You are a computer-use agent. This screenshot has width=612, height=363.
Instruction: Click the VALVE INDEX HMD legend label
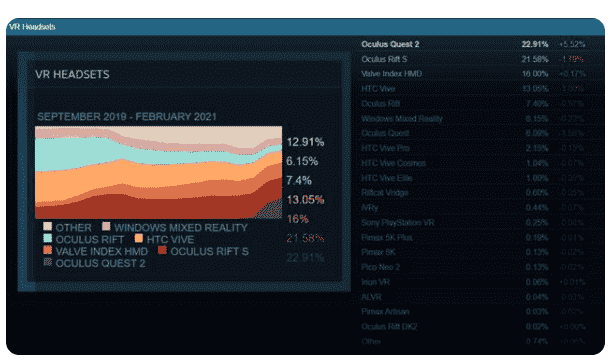tap(101, 251)
